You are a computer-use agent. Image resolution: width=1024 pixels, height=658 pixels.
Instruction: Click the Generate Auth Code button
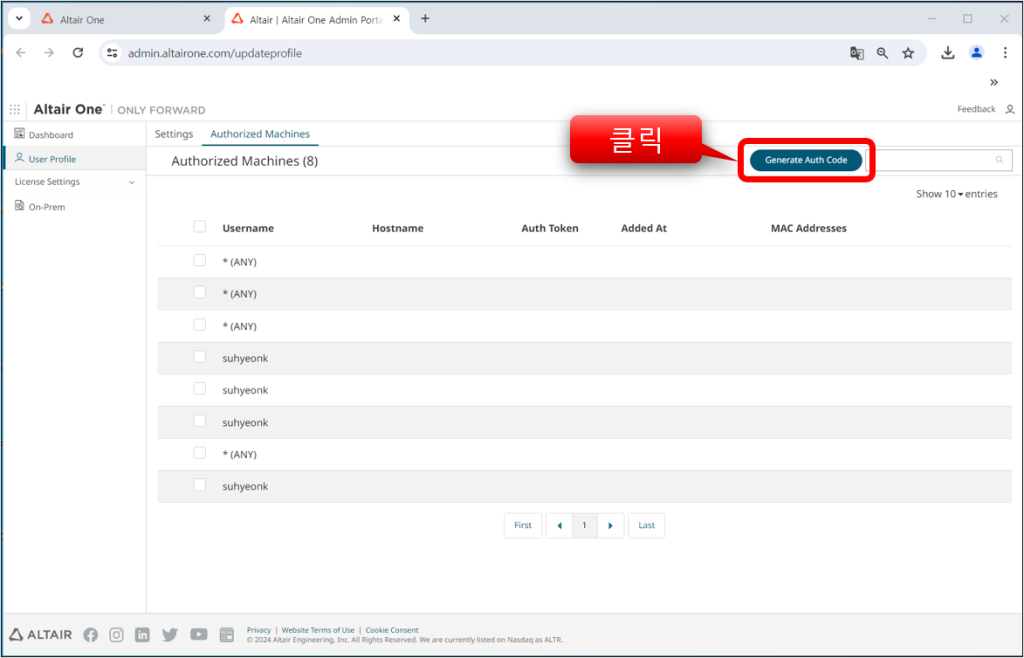(806, 160)
